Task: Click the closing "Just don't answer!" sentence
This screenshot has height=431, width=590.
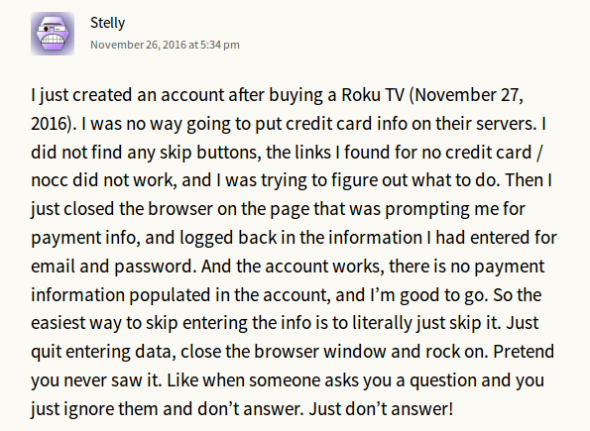Action: pyautogui.click(x=380, y=409)
